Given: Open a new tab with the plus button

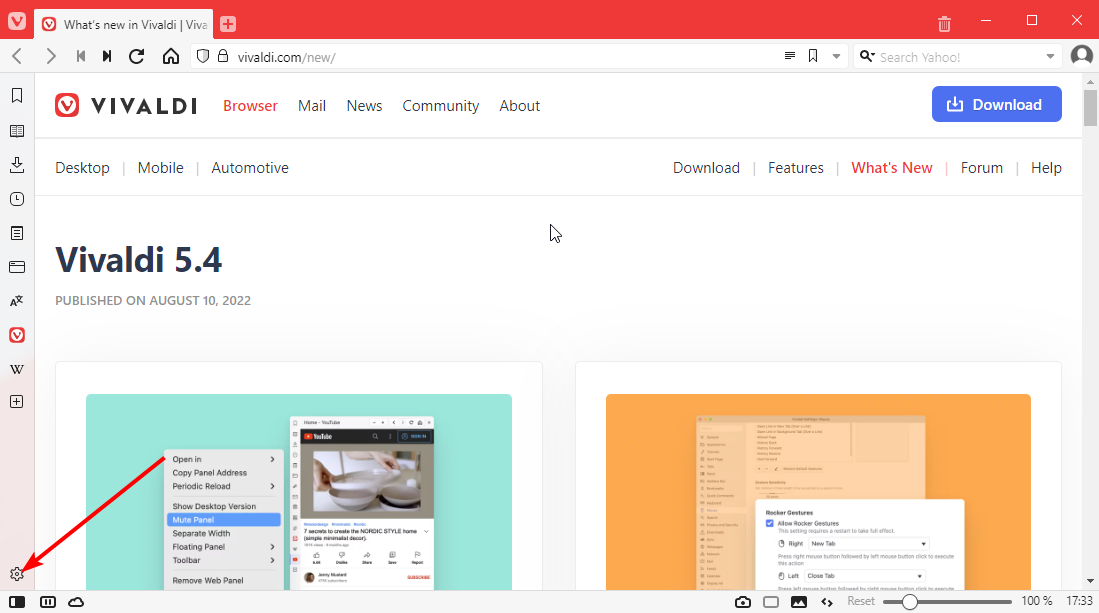Looking at the screenshot, I should [228, 24].
